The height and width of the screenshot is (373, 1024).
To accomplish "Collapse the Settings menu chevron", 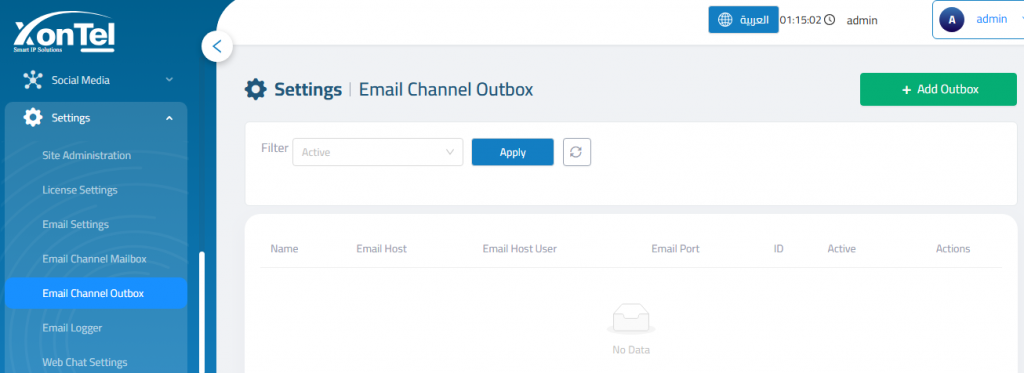I will 169,118.
